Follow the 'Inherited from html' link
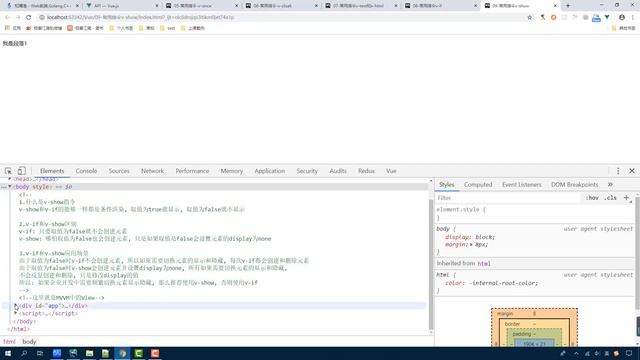640x360 pixels. tap(484, 264)
